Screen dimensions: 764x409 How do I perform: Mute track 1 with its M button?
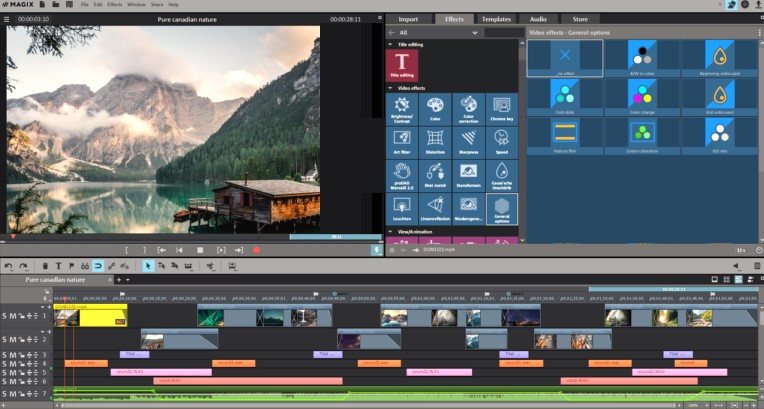pyautogui.click(x=13, y=316)
